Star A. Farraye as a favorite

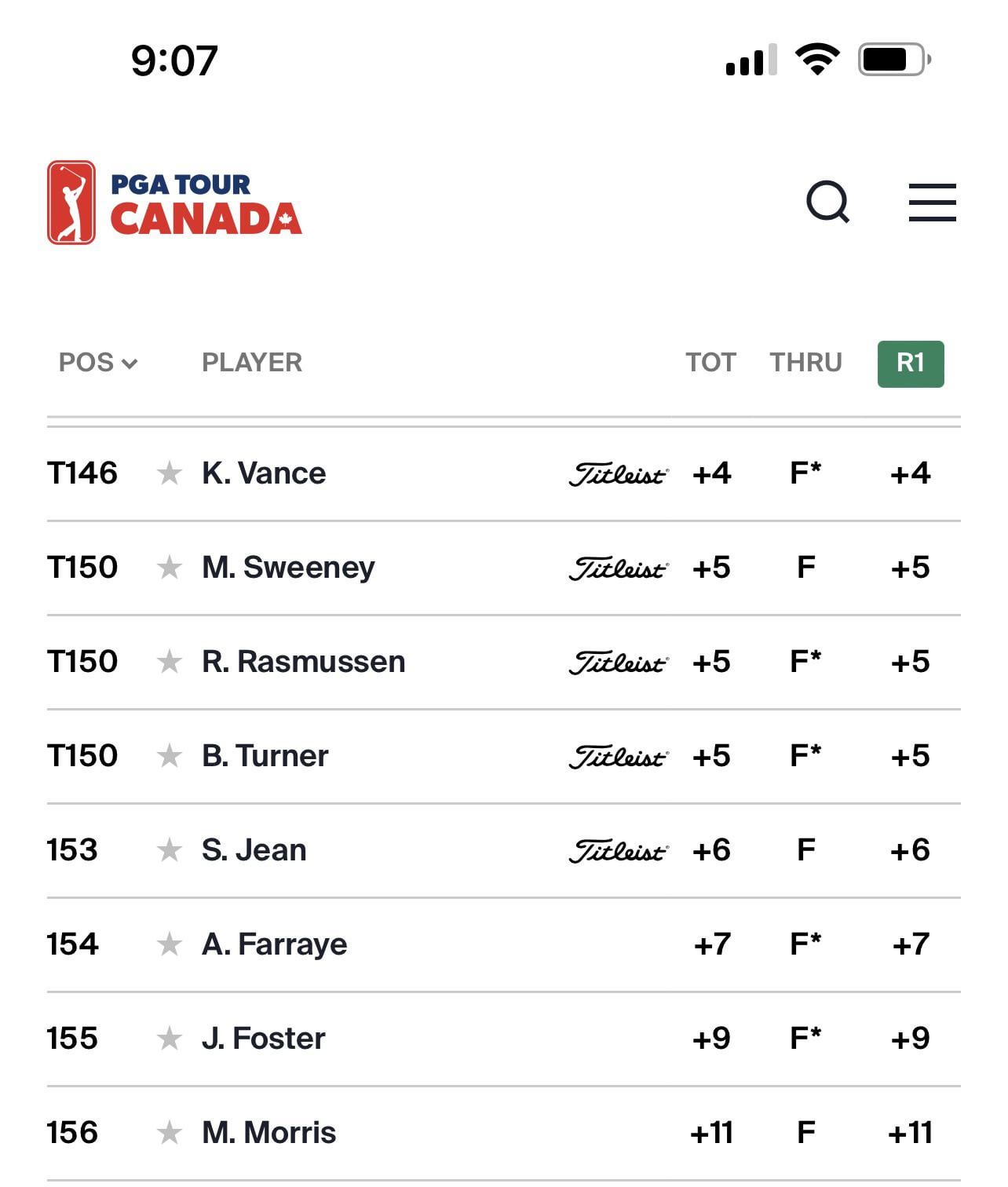coord(169,944)
